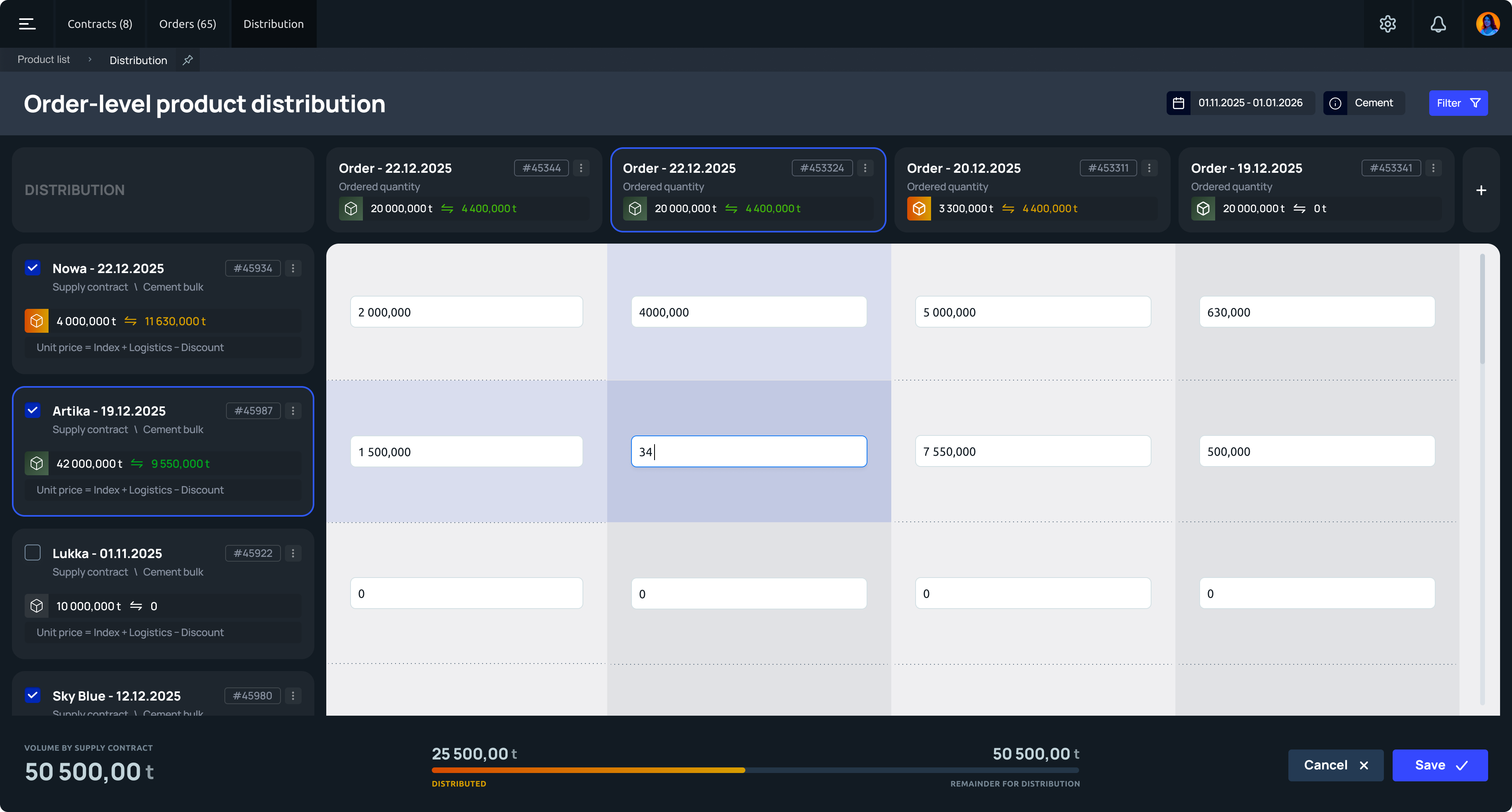This screenshot has width=1512, height=812.
Task: Click box icon of order #45344
Action: pos(351,209)
